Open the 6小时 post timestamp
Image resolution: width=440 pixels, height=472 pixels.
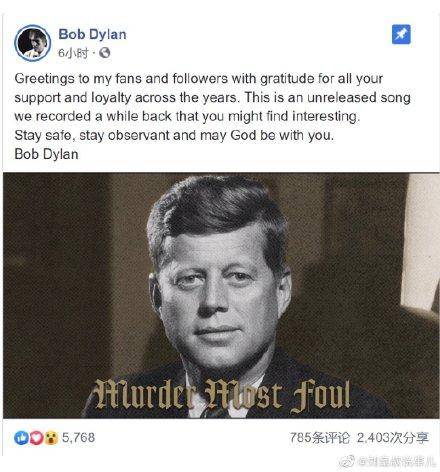[x=74, y=53]
